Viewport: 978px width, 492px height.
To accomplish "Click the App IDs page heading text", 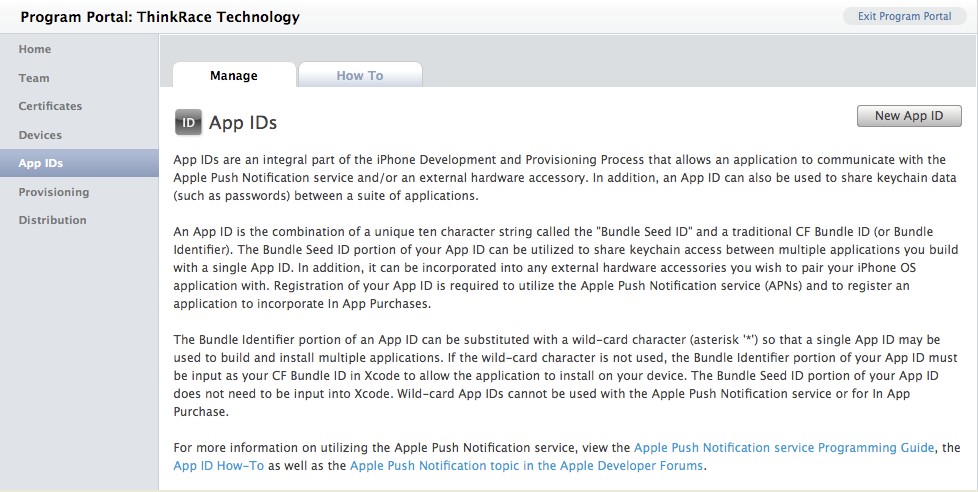I will coord(243,123).
